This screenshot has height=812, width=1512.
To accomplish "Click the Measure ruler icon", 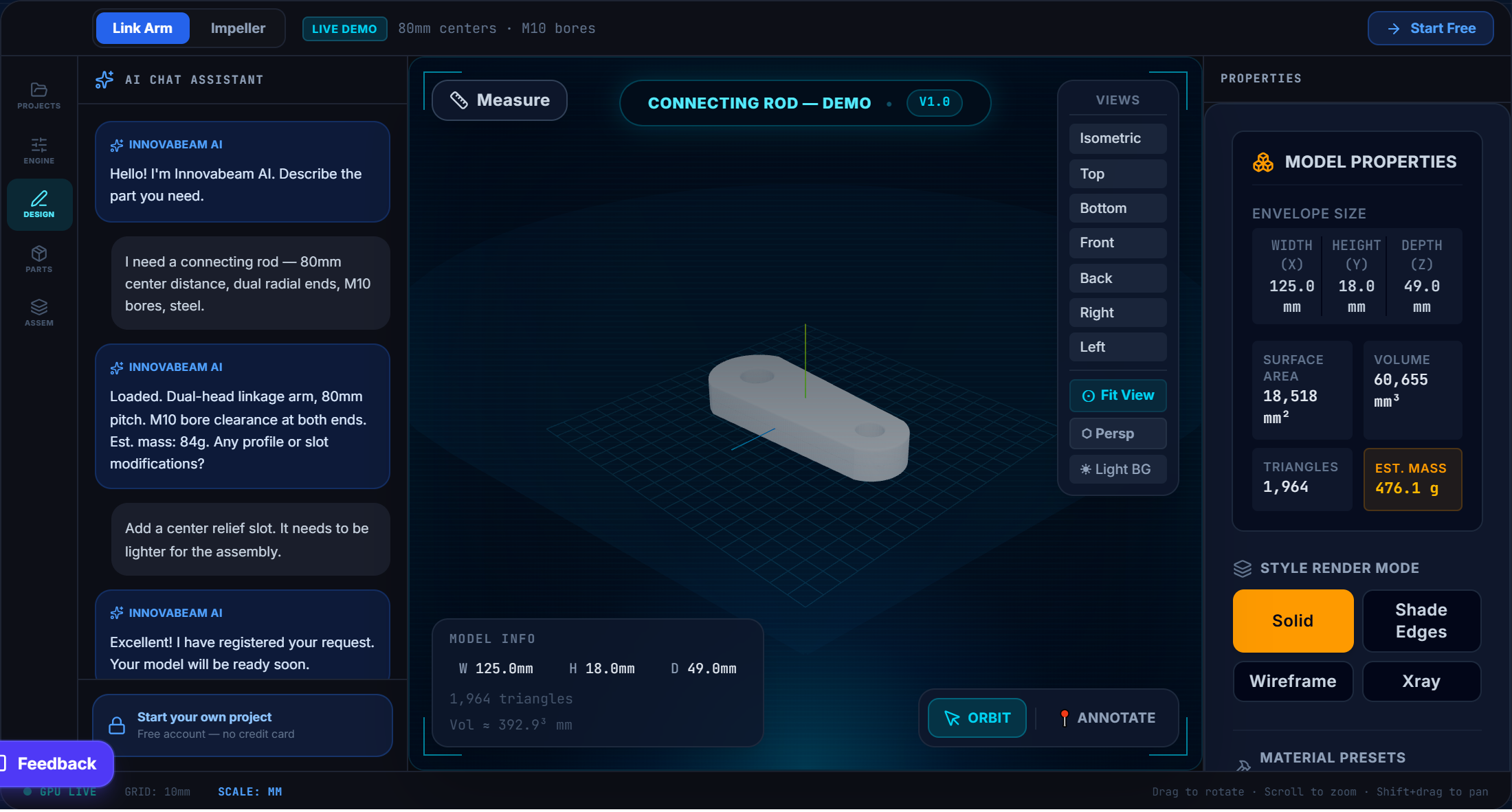I will click(x=458, y=100).
